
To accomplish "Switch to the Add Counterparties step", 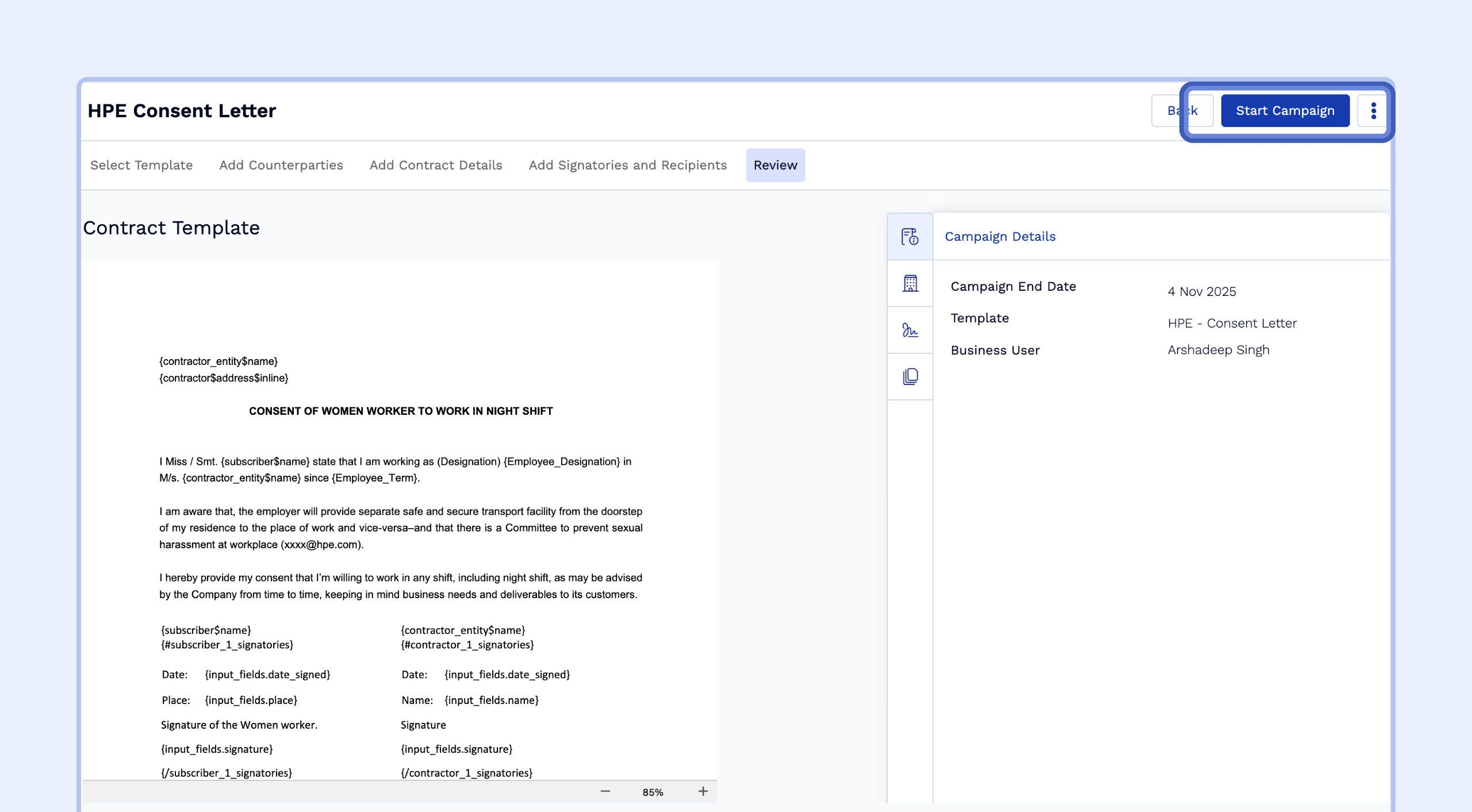I will (281, 165).
